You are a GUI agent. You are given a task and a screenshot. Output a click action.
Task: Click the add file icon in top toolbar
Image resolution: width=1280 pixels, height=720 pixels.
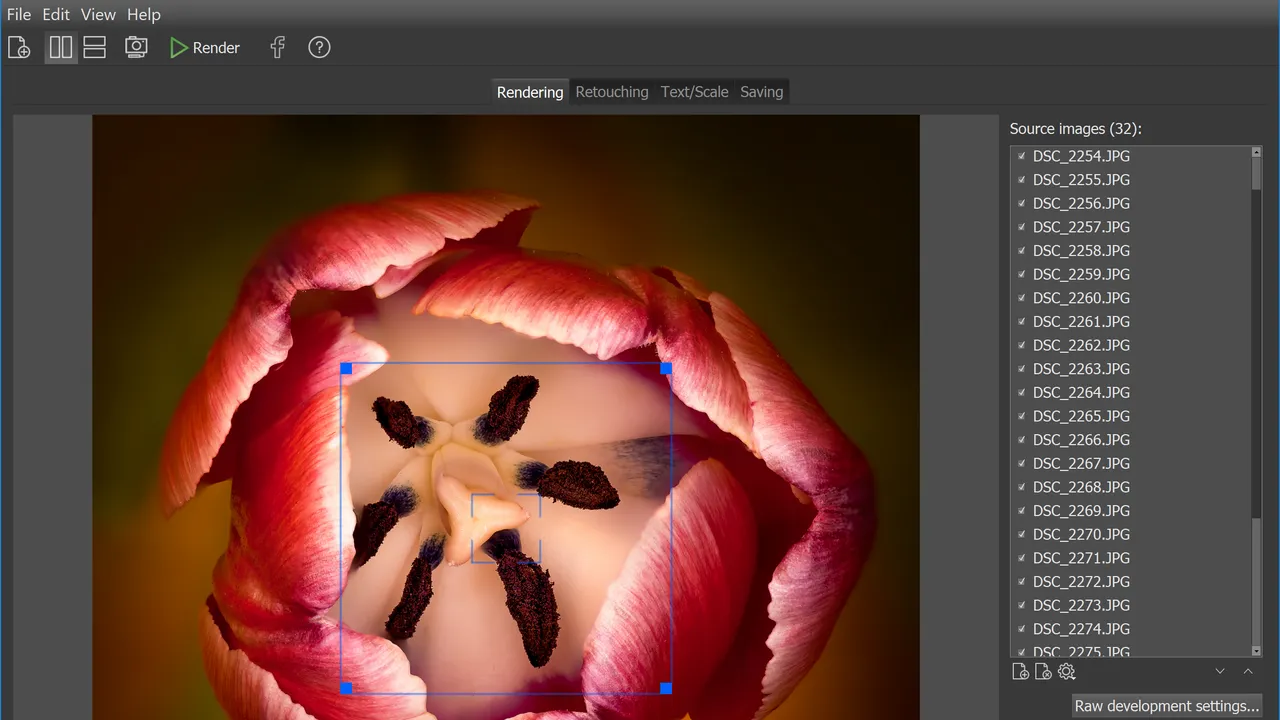pyautogui.click(x=19, y=48)
